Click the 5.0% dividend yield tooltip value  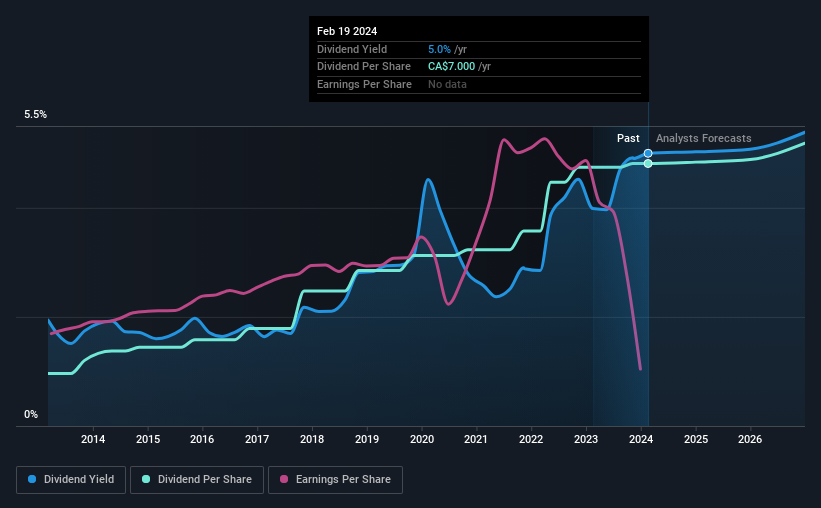pos(440,49)
